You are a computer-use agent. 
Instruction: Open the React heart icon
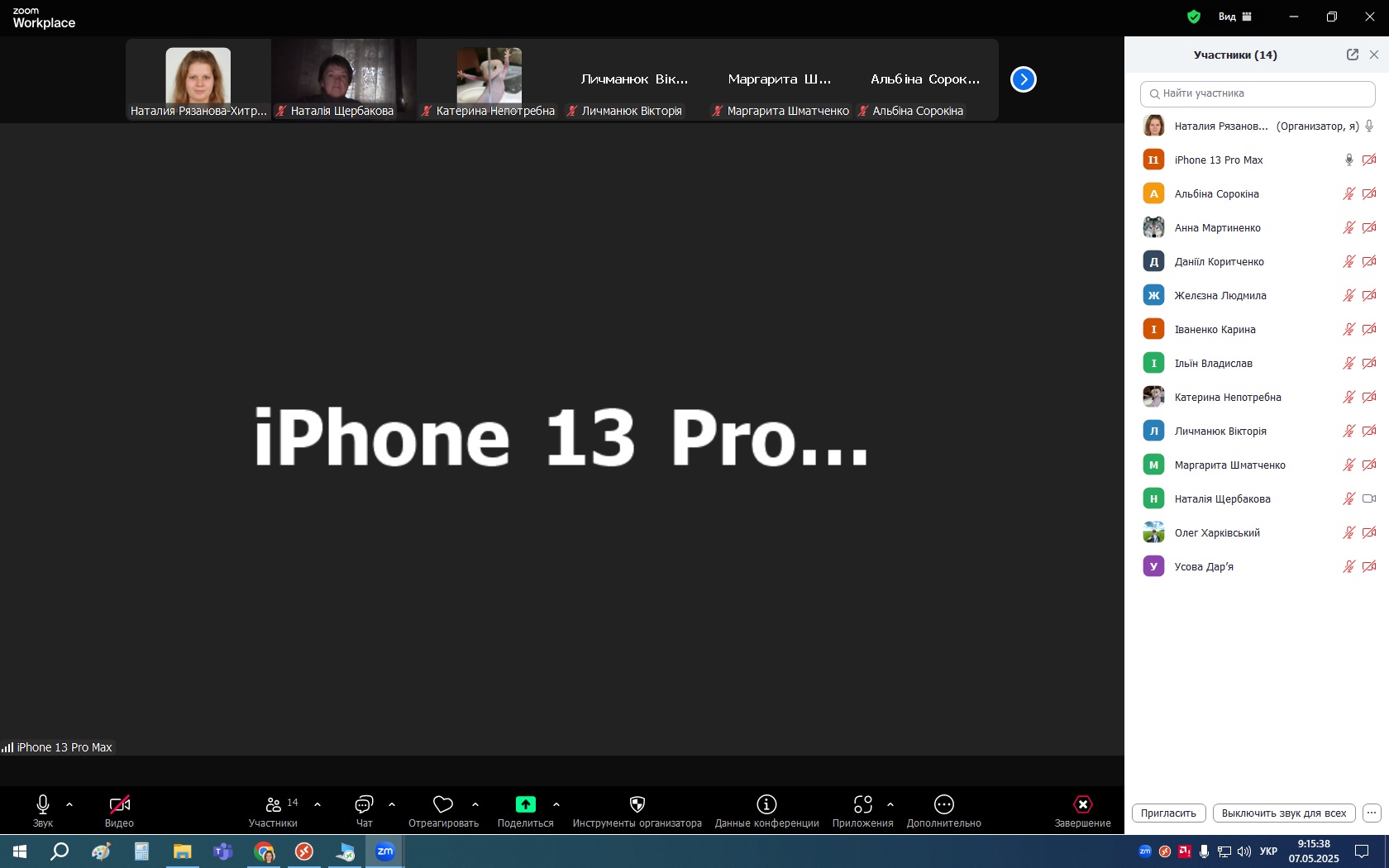coord(443,805)
